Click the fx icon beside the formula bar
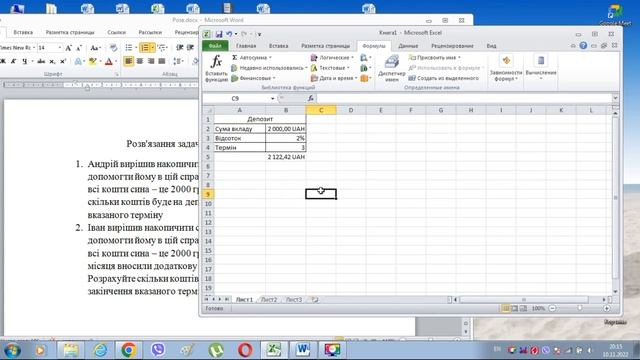640x360 pixels. tap(311, 98)
